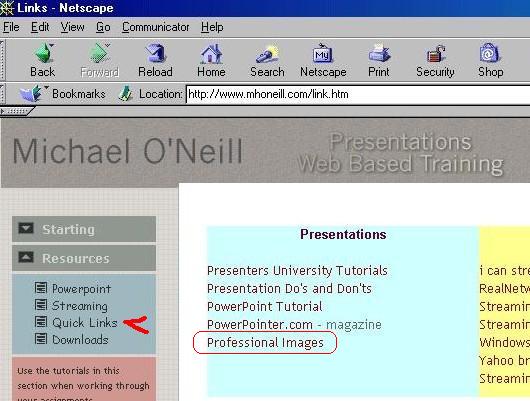530x401 pixels.
Task: Open the View menu
Action: 72,27
